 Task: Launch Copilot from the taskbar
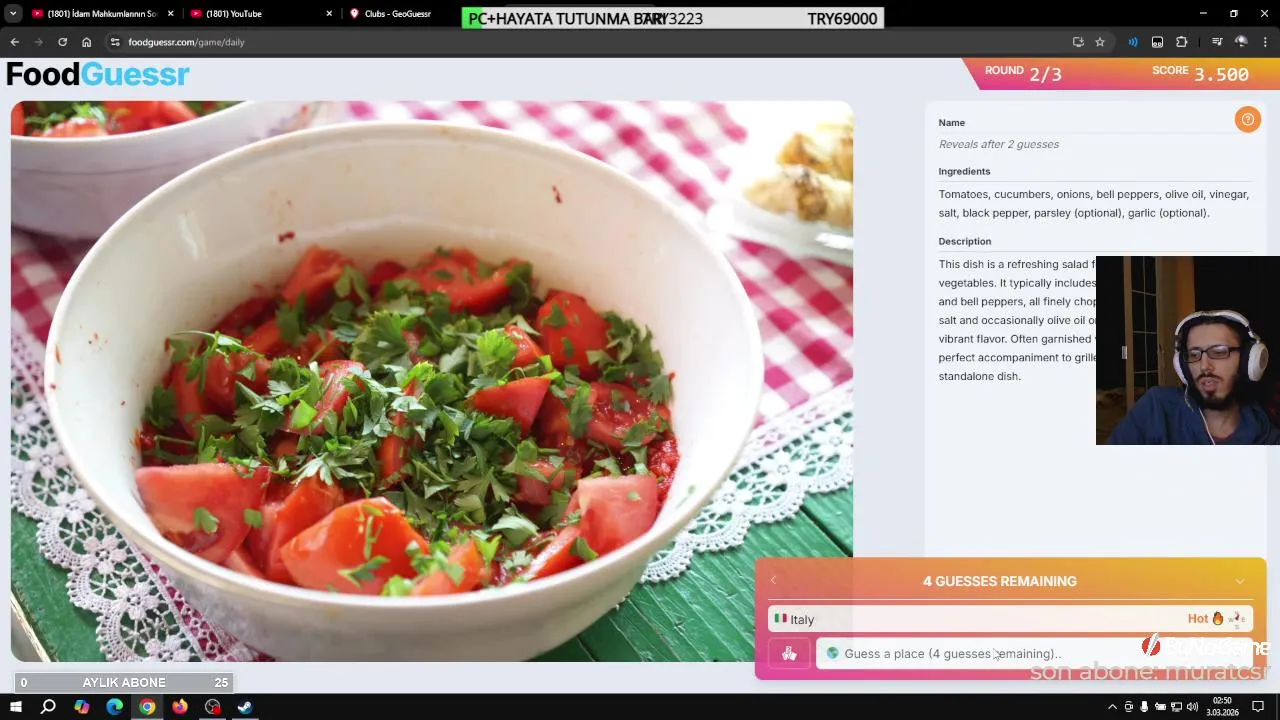[81, 707]
